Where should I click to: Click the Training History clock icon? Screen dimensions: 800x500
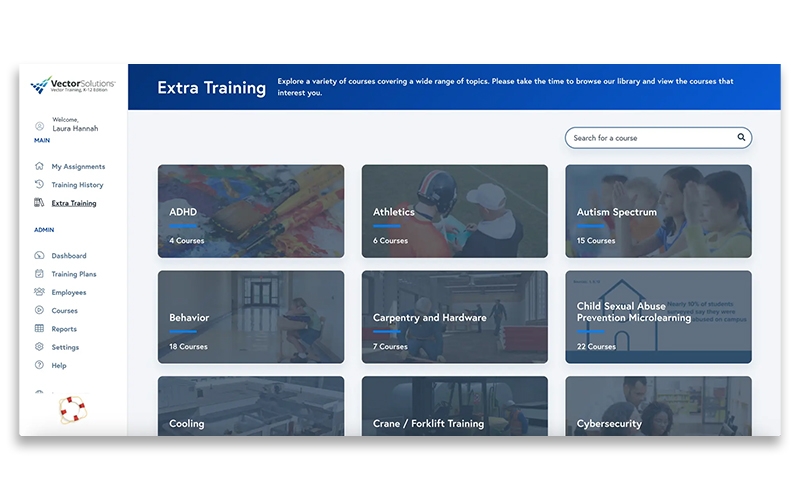[x=39, y=184]
